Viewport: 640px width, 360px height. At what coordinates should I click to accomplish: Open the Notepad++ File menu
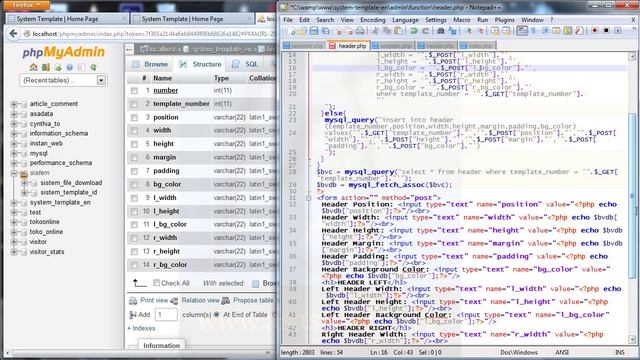(x=288, y=20)
